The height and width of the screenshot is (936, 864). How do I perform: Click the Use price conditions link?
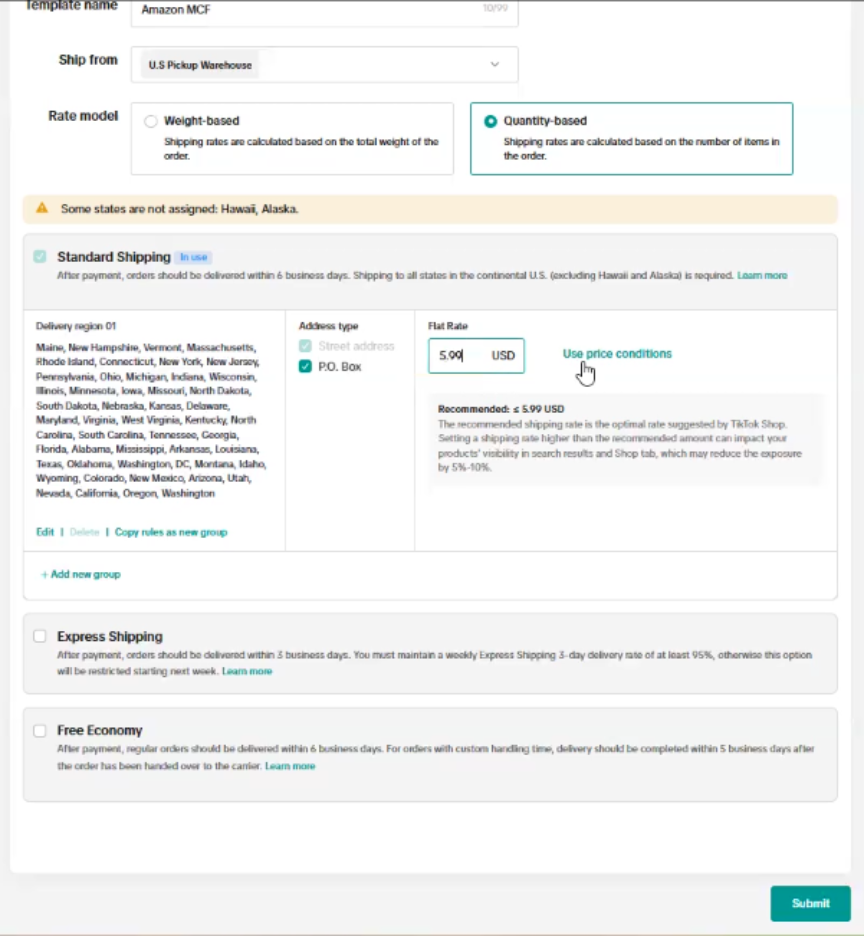[617, 354]
